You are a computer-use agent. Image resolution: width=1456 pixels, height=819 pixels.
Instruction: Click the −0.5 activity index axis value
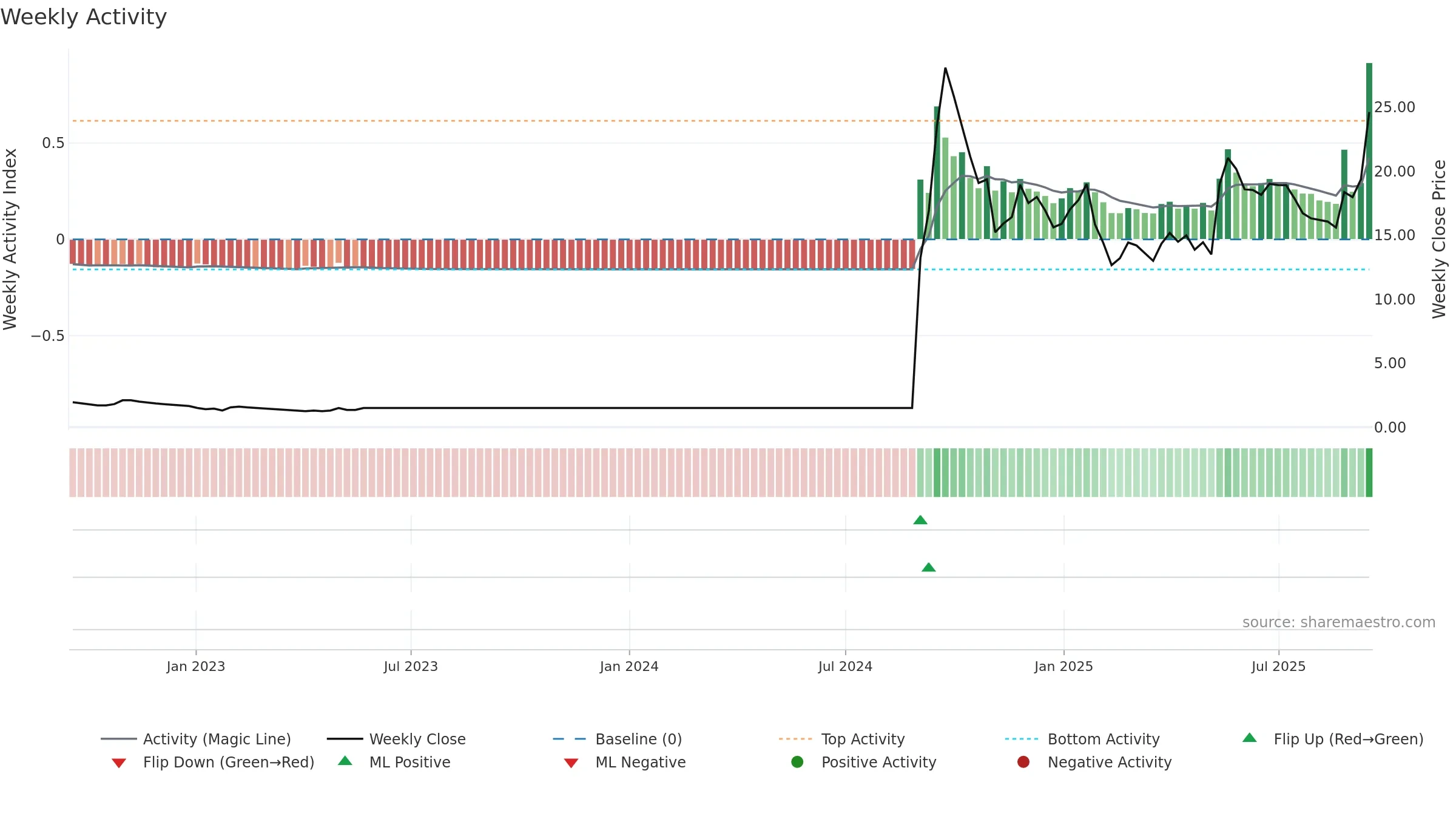(x=47, y=335)
